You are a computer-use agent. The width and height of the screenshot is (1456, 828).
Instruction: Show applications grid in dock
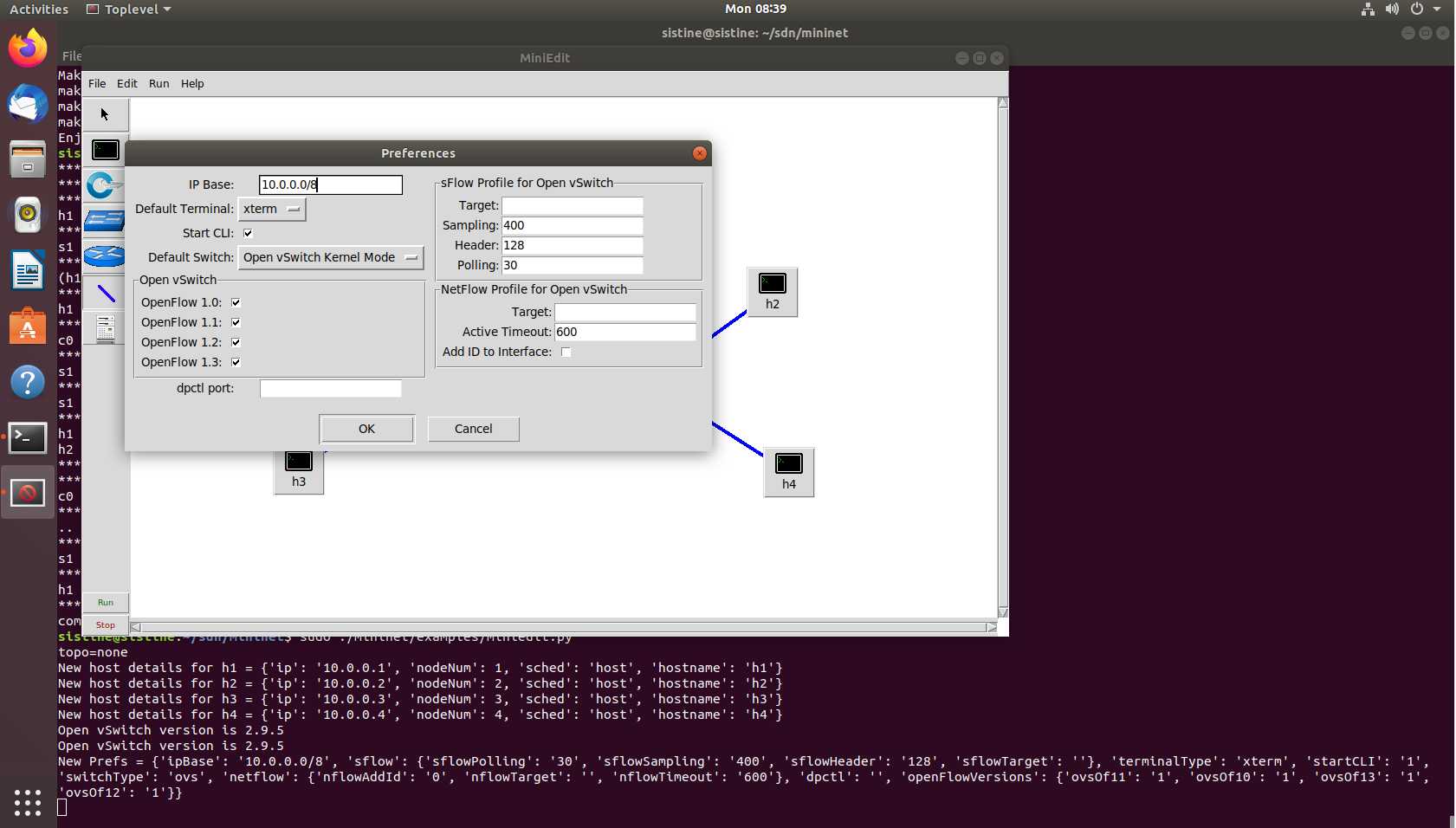point(28,802)
